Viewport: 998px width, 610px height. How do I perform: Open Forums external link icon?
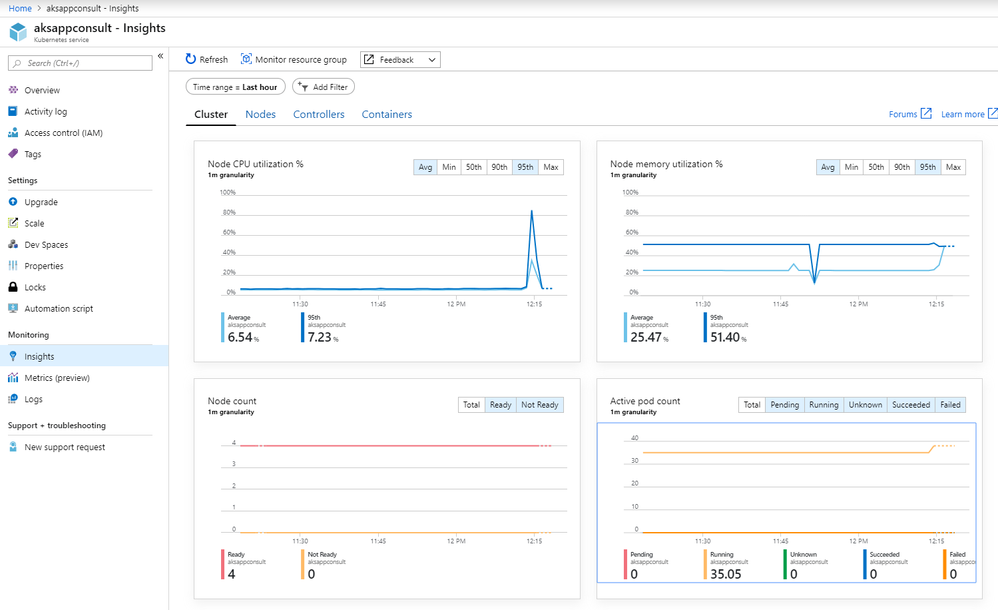click(926, 113)
